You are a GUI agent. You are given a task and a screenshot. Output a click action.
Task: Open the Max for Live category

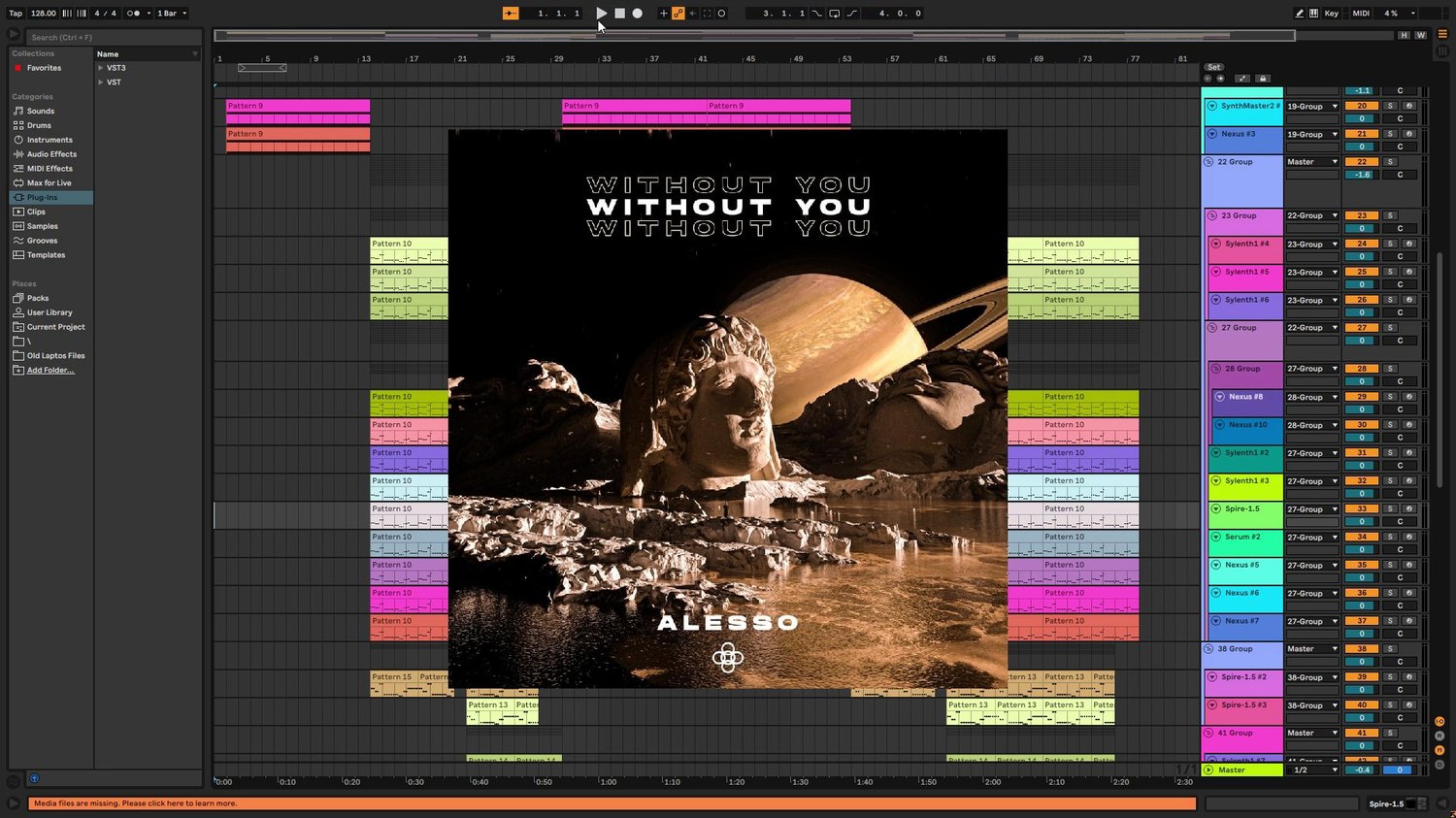49,182
